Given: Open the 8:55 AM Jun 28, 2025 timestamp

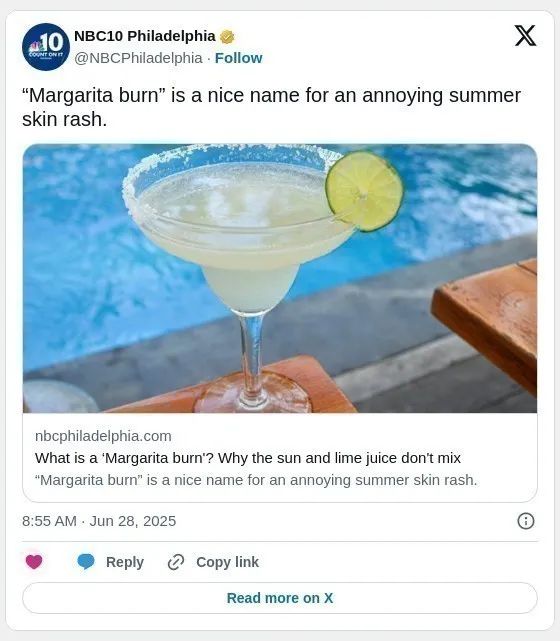Looking at the screenshot, I should coord(99,521).
